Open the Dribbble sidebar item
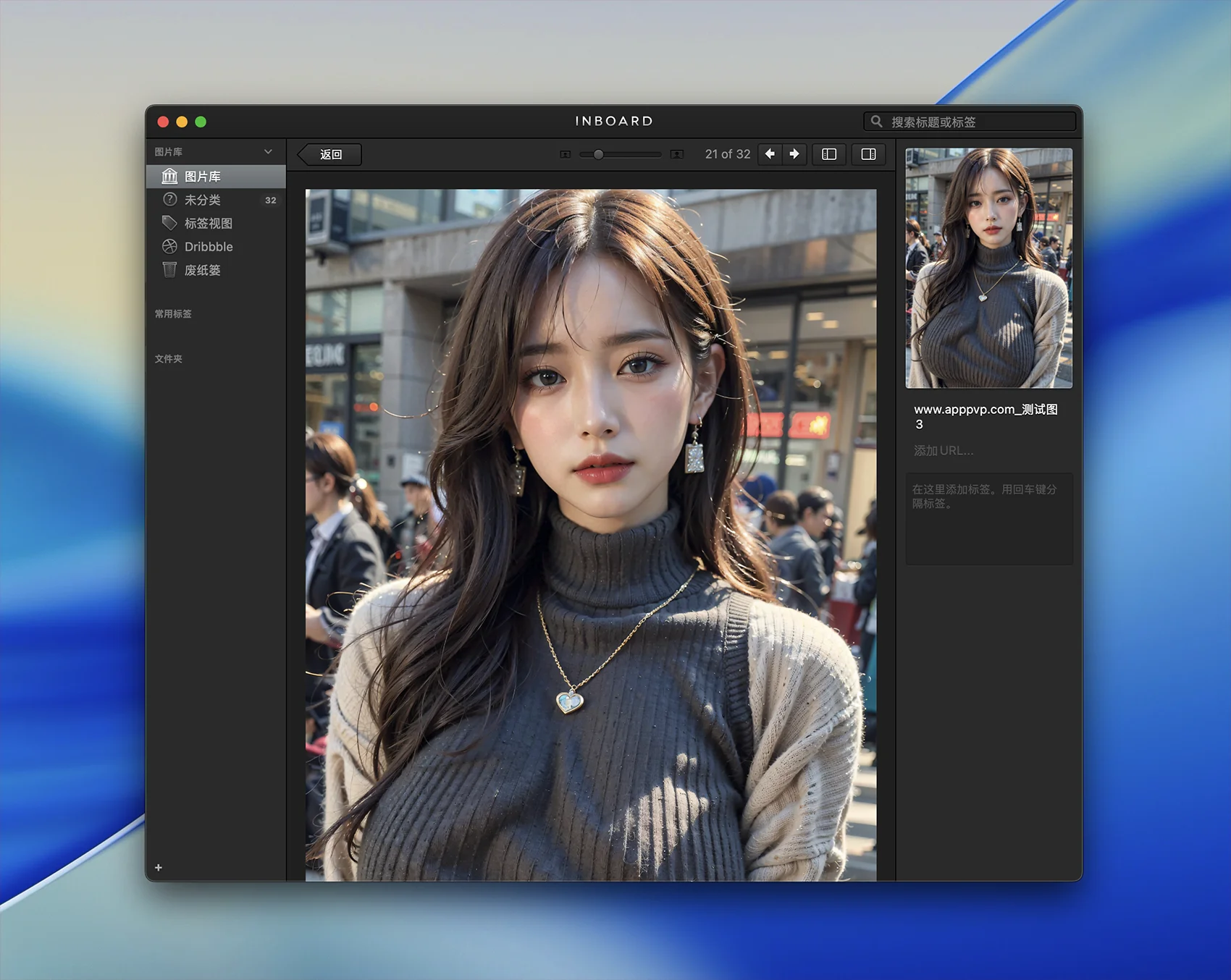This screenshot has width=1231, height=980. [x=208, y=247]
